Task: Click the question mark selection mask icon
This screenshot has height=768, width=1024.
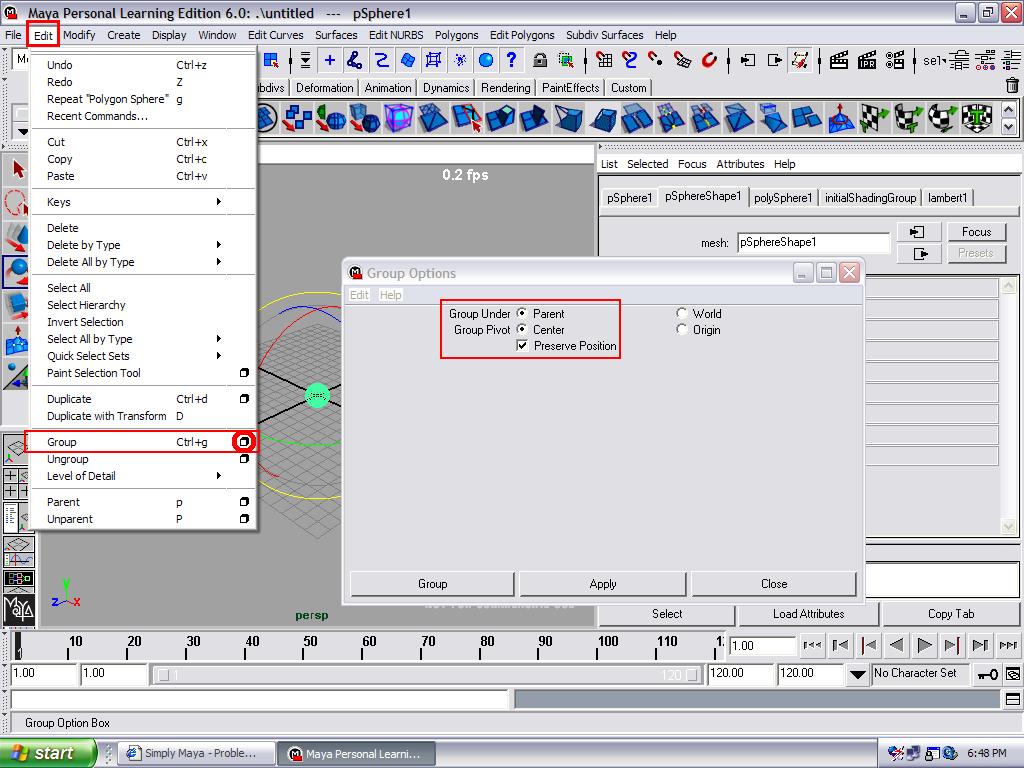Action: pyautogui.click(x=512, y=61)
